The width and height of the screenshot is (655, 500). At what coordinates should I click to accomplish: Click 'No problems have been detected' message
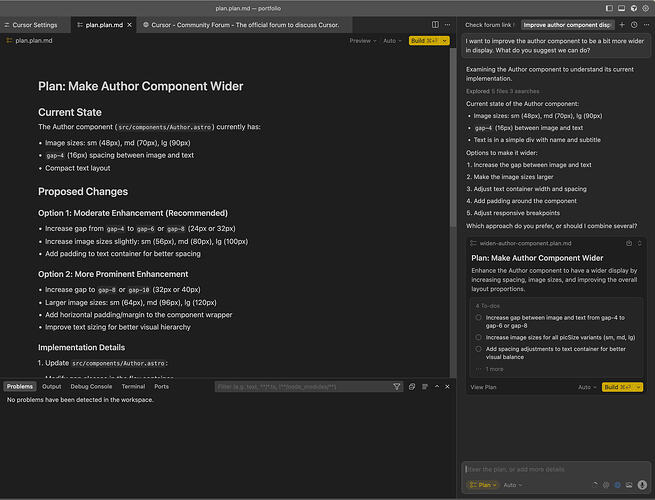[80, 400]
